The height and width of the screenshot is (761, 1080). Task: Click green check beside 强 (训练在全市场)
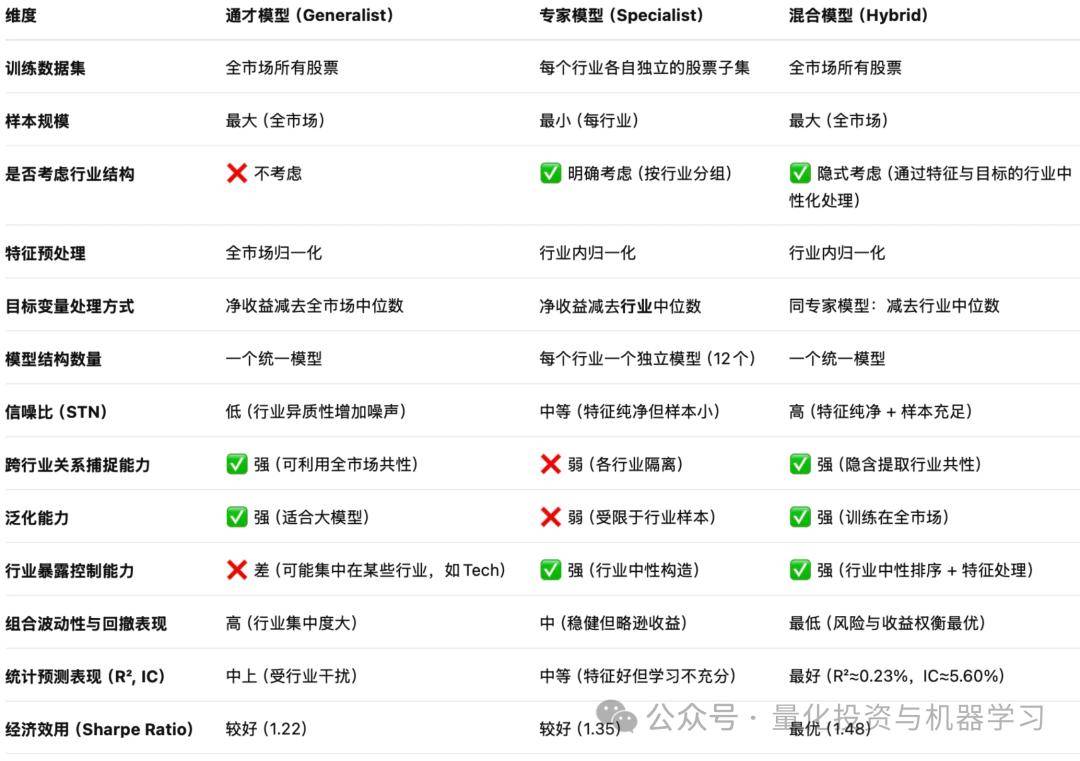[x=800, y=517]
